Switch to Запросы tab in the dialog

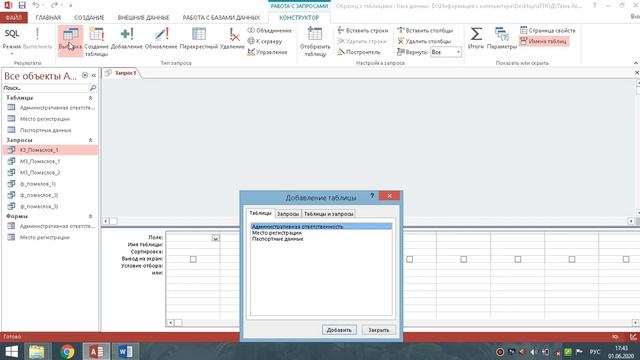[288, 214]
